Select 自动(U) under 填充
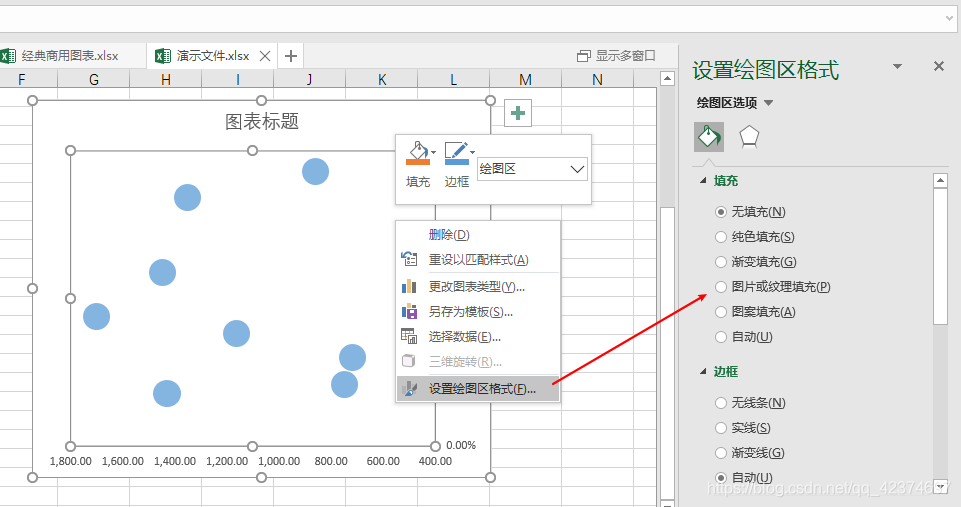The width and height of the screenshot is (961, 507). coord(721,337)
